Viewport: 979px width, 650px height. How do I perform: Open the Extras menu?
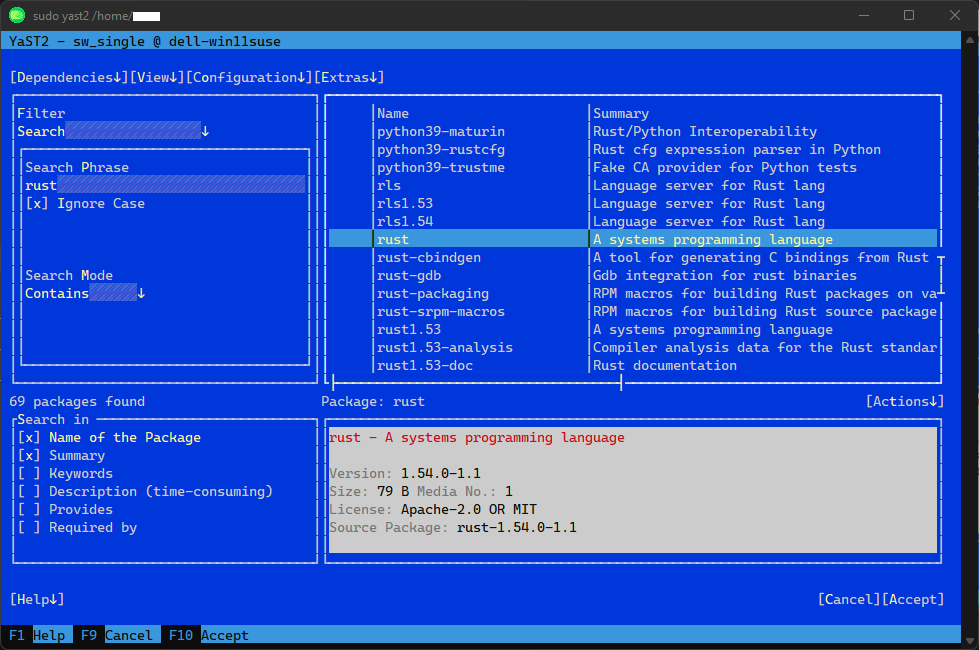[x=348, y=77]
